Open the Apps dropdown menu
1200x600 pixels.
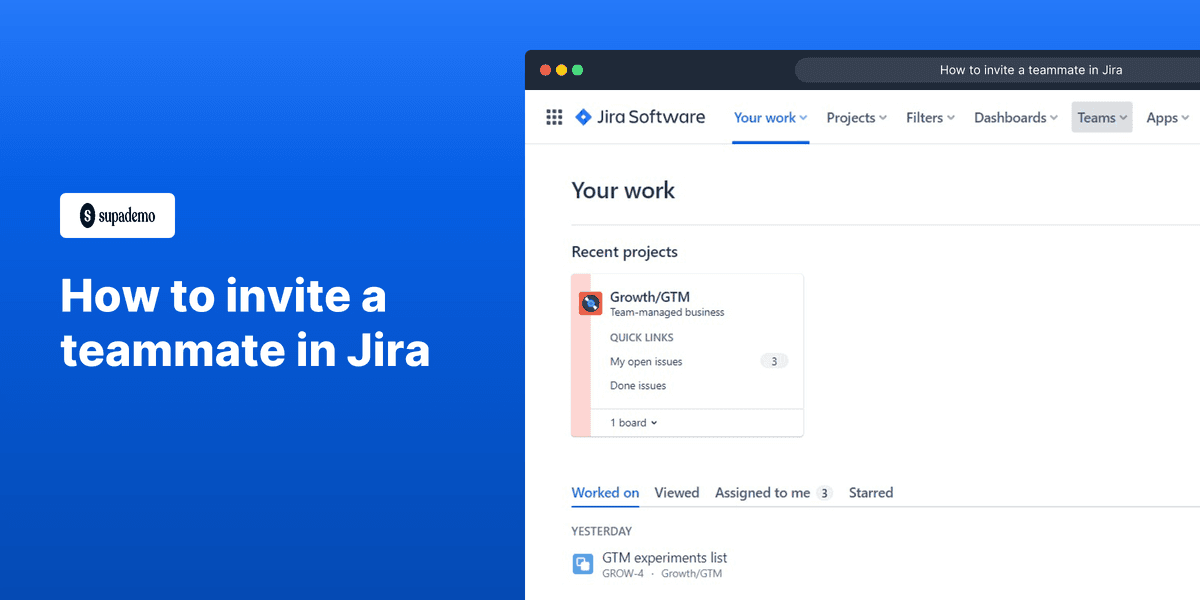tap(1166, 117)
